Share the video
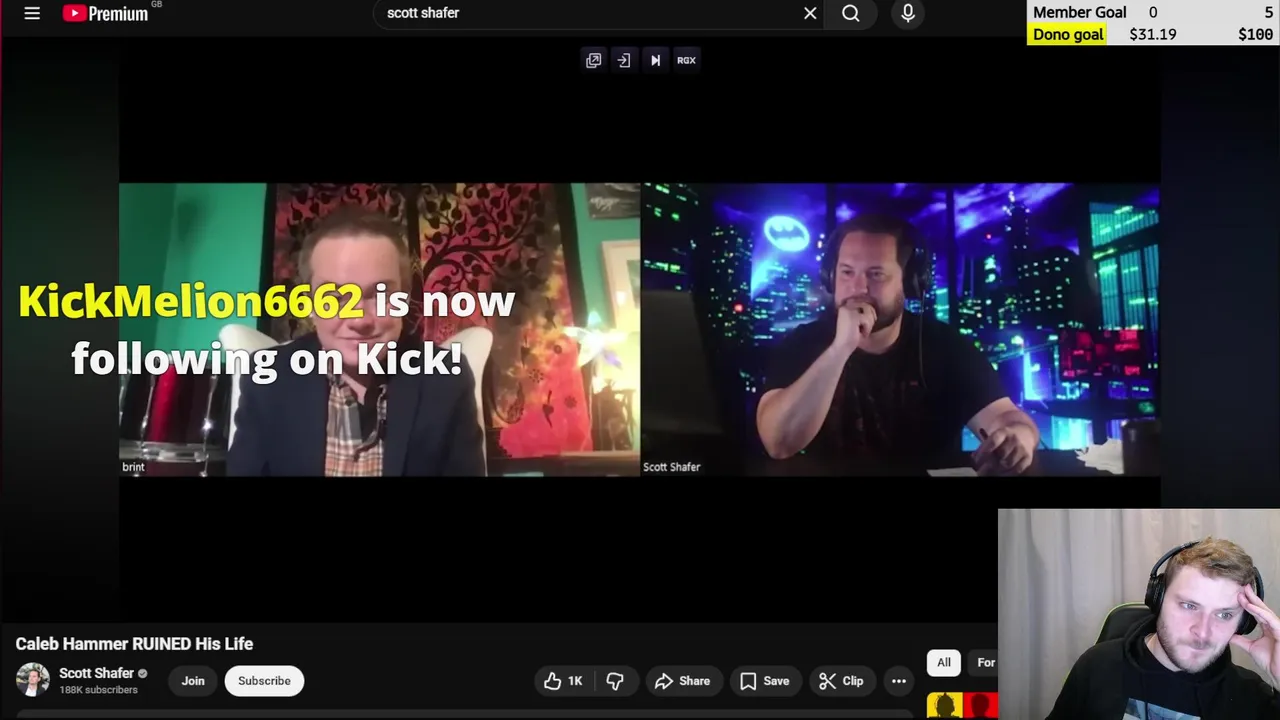Image resolution: width=1280 pixels, height=720 pixels. click(683, 681)
